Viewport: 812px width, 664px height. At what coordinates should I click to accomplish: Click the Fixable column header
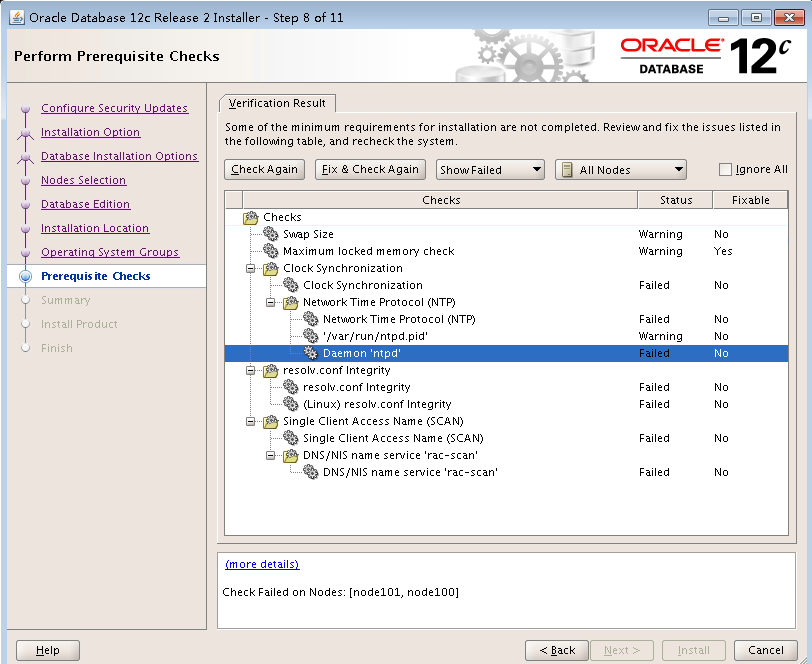tap(750, 200)
